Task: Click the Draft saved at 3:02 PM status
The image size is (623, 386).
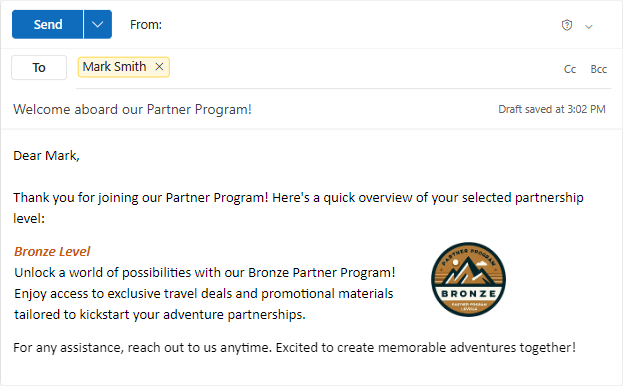Action: tap(552, 109)
